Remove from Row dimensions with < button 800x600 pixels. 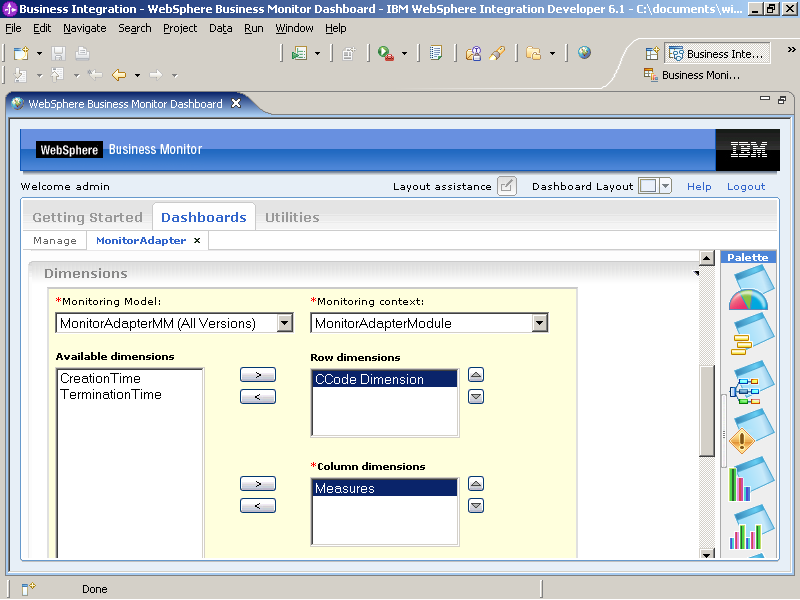pos(258,396)
